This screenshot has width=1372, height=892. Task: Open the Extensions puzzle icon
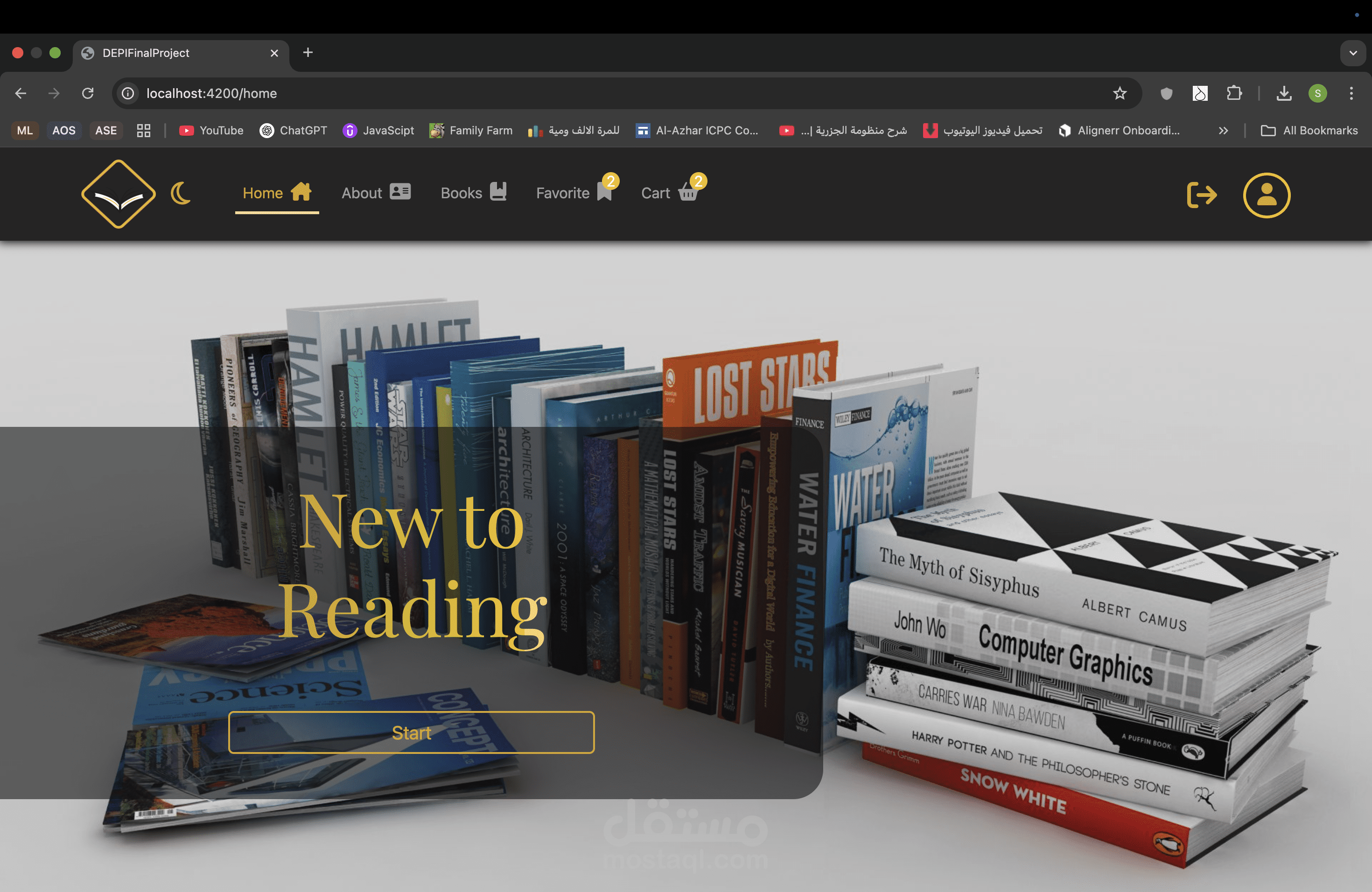point(1234,93)
